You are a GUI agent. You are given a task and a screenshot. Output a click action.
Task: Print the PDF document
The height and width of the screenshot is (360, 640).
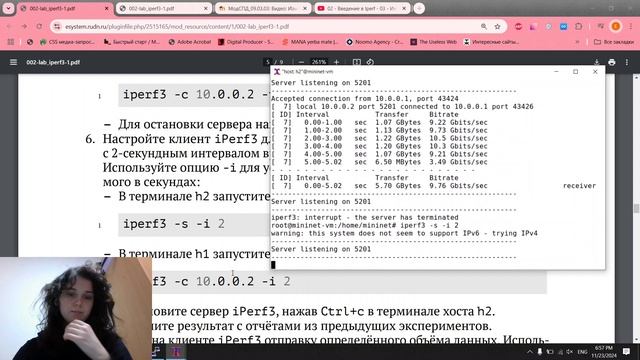click(611, 62)
